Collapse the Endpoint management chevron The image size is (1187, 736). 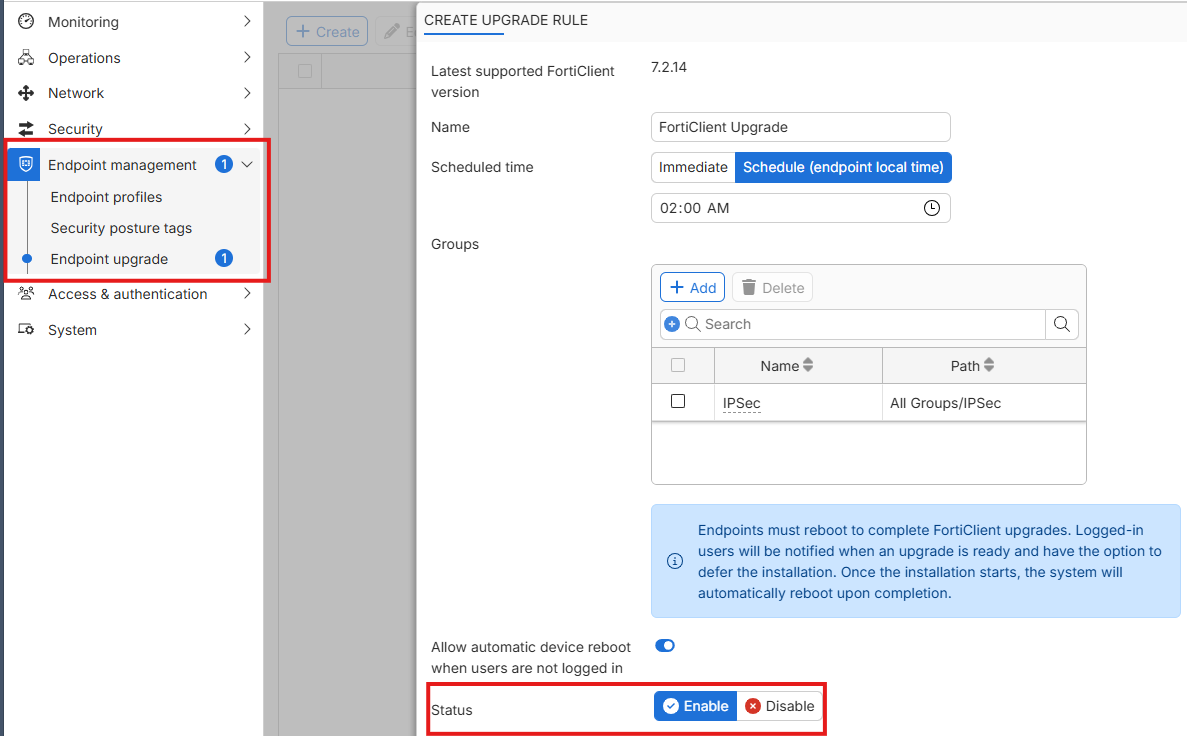247,164
